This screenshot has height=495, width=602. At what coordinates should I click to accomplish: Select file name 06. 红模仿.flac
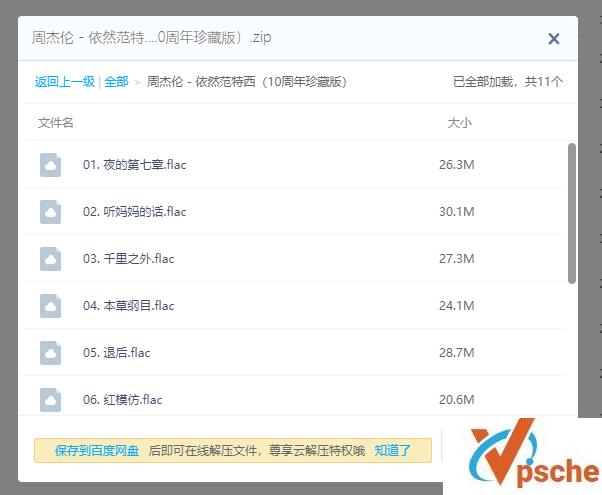click(x=123, y=400)
